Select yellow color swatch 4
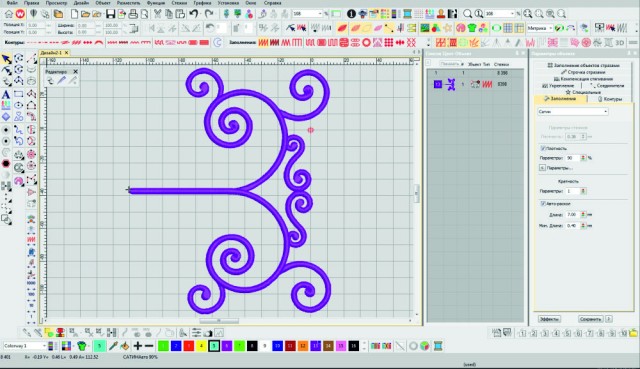640x369 pixels. pos(201,346)
